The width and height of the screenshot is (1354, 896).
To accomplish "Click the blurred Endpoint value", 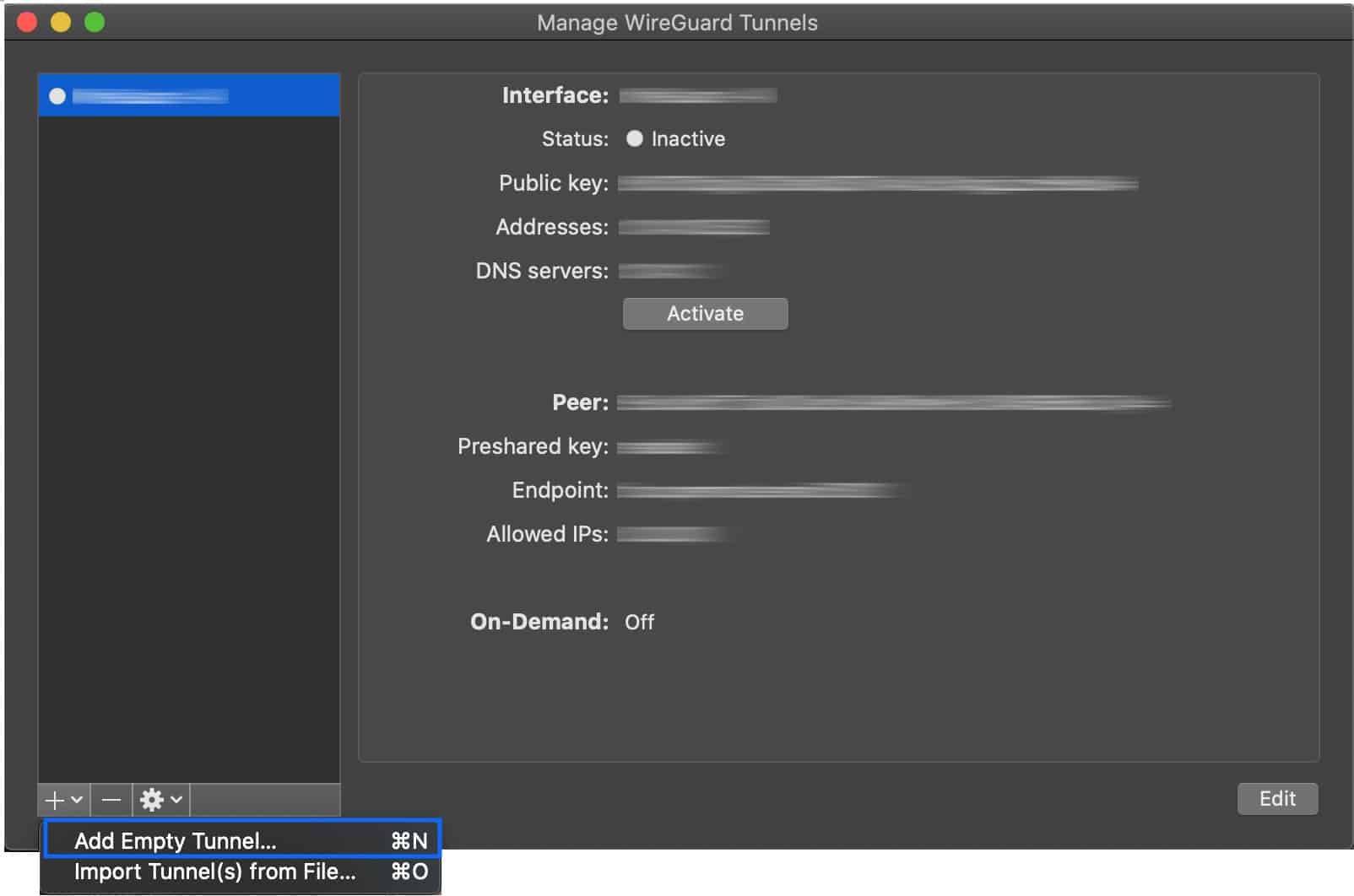I will (760, 490).
